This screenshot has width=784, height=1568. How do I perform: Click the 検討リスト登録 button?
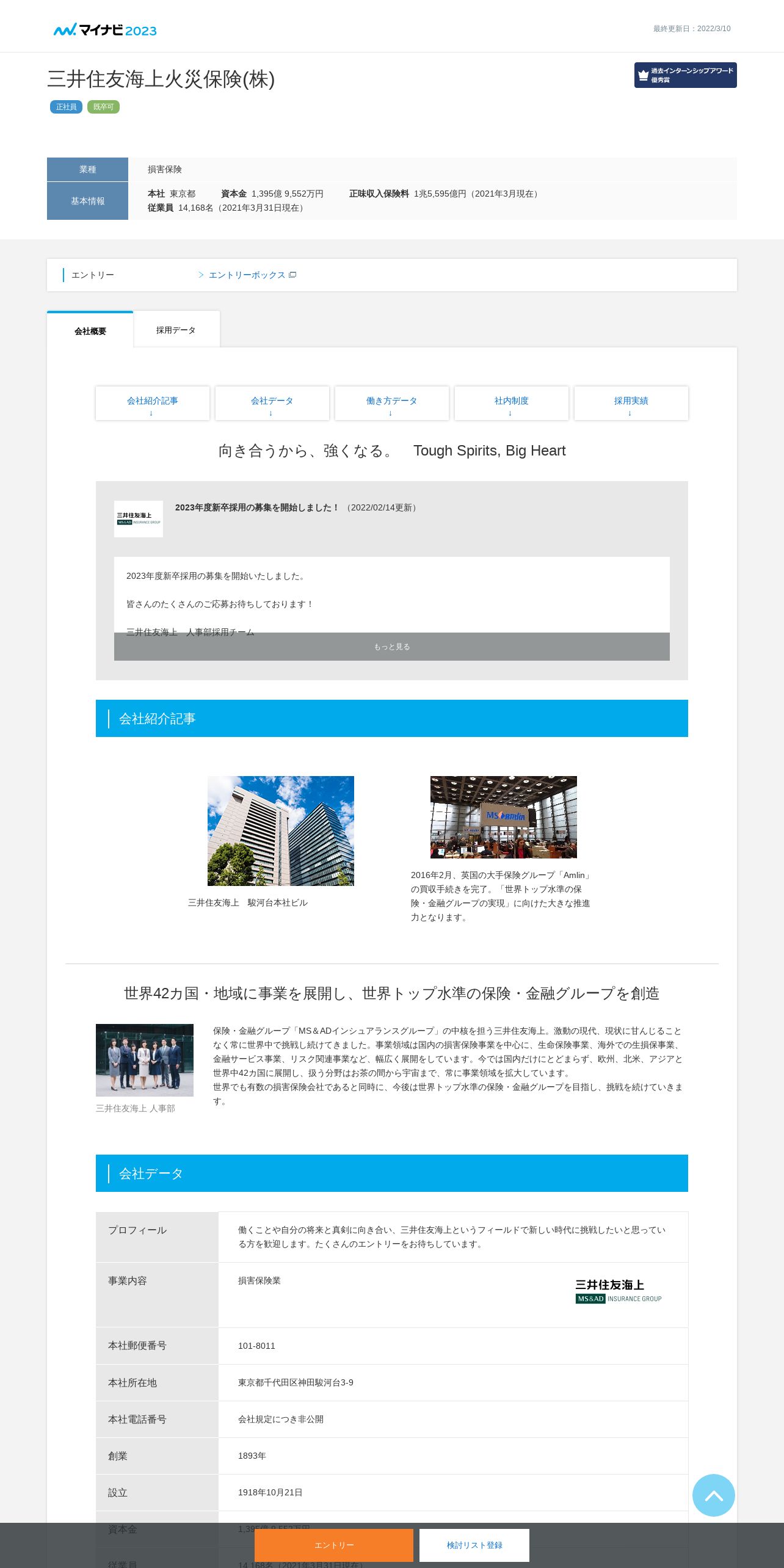474,1545
